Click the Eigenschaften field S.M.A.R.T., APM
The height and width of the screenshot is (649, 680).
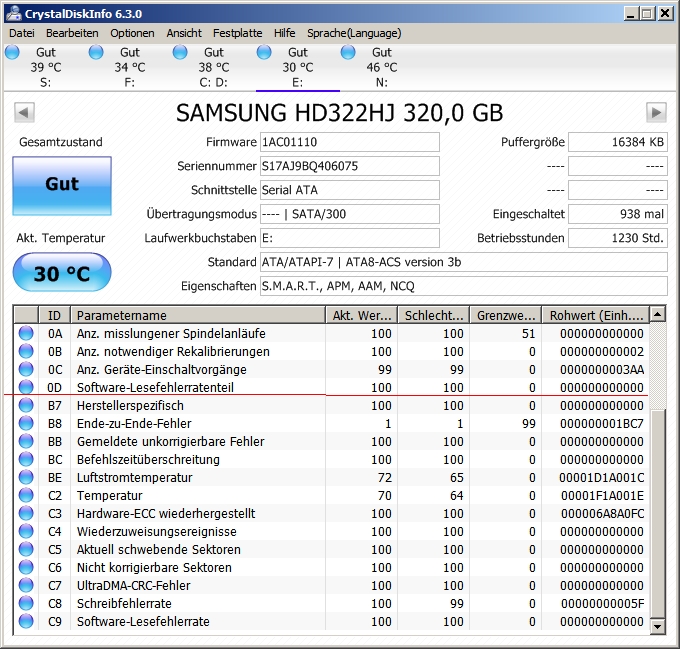coord(464,286)
